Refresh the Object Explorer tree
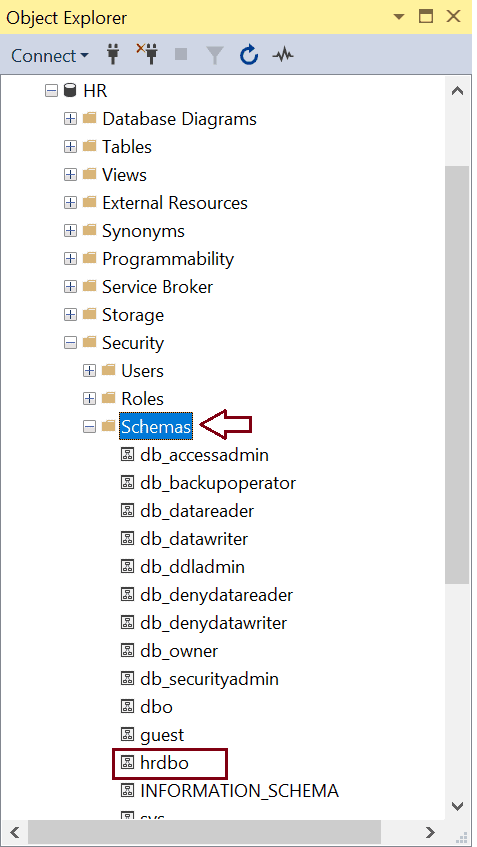 [x=249, y=55]
